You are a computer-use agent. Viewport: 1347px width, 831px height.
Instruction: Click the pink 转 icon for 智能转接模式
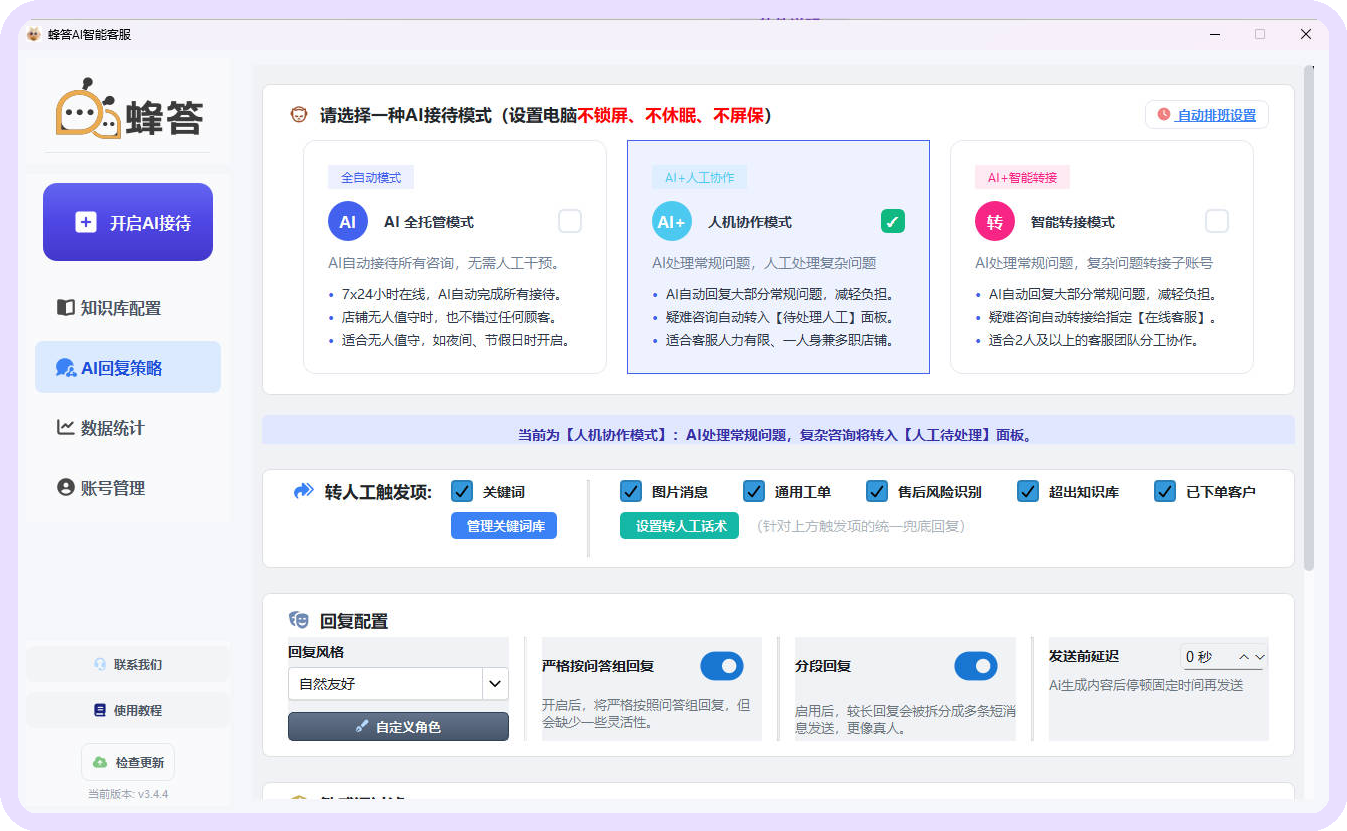(x=994, y=222)
